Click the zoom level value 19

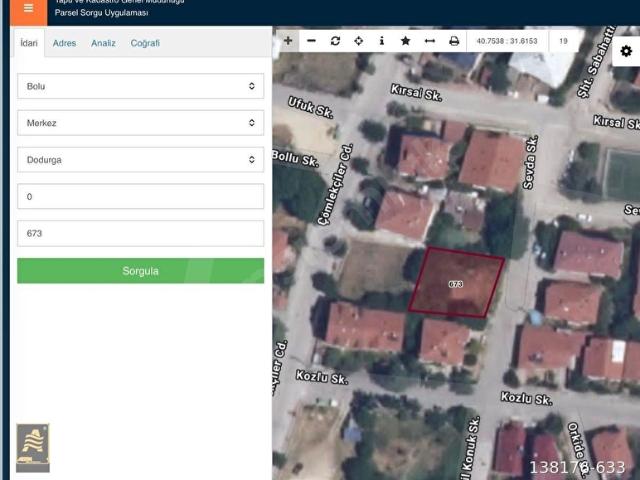(563, 41)
